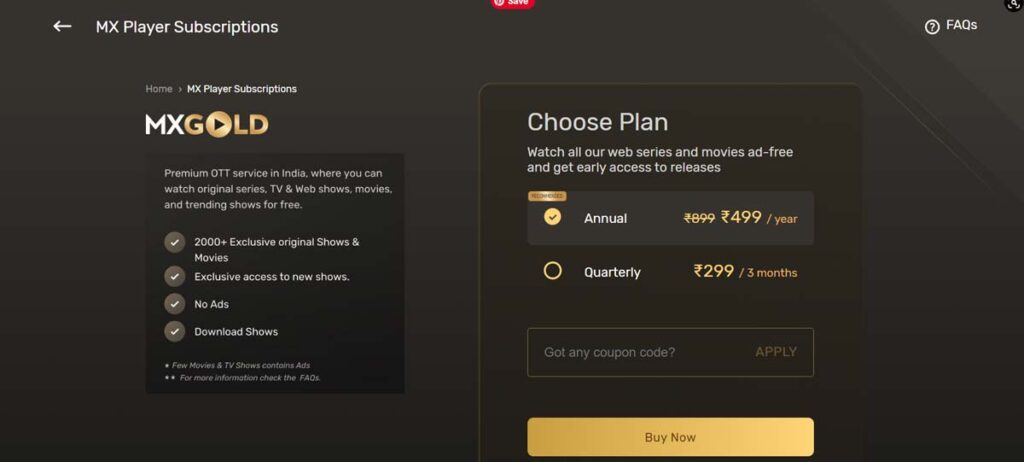This screenshot has width=1024, height=462.
Task: Choose the ₹299 / 3 months plan row
Action: point(670,271)
